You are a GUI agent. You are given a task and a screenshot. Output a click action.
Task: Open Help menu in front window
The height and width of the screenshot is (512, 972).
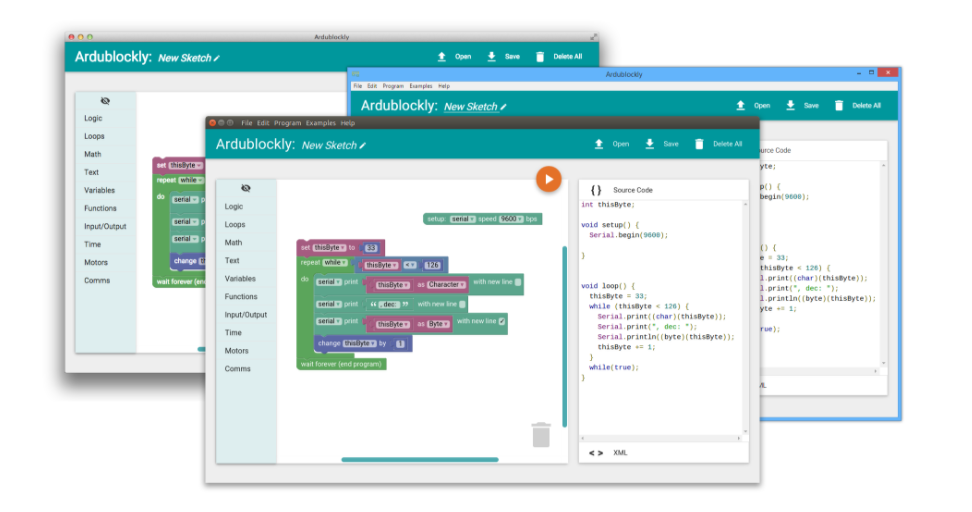(348, 123)
